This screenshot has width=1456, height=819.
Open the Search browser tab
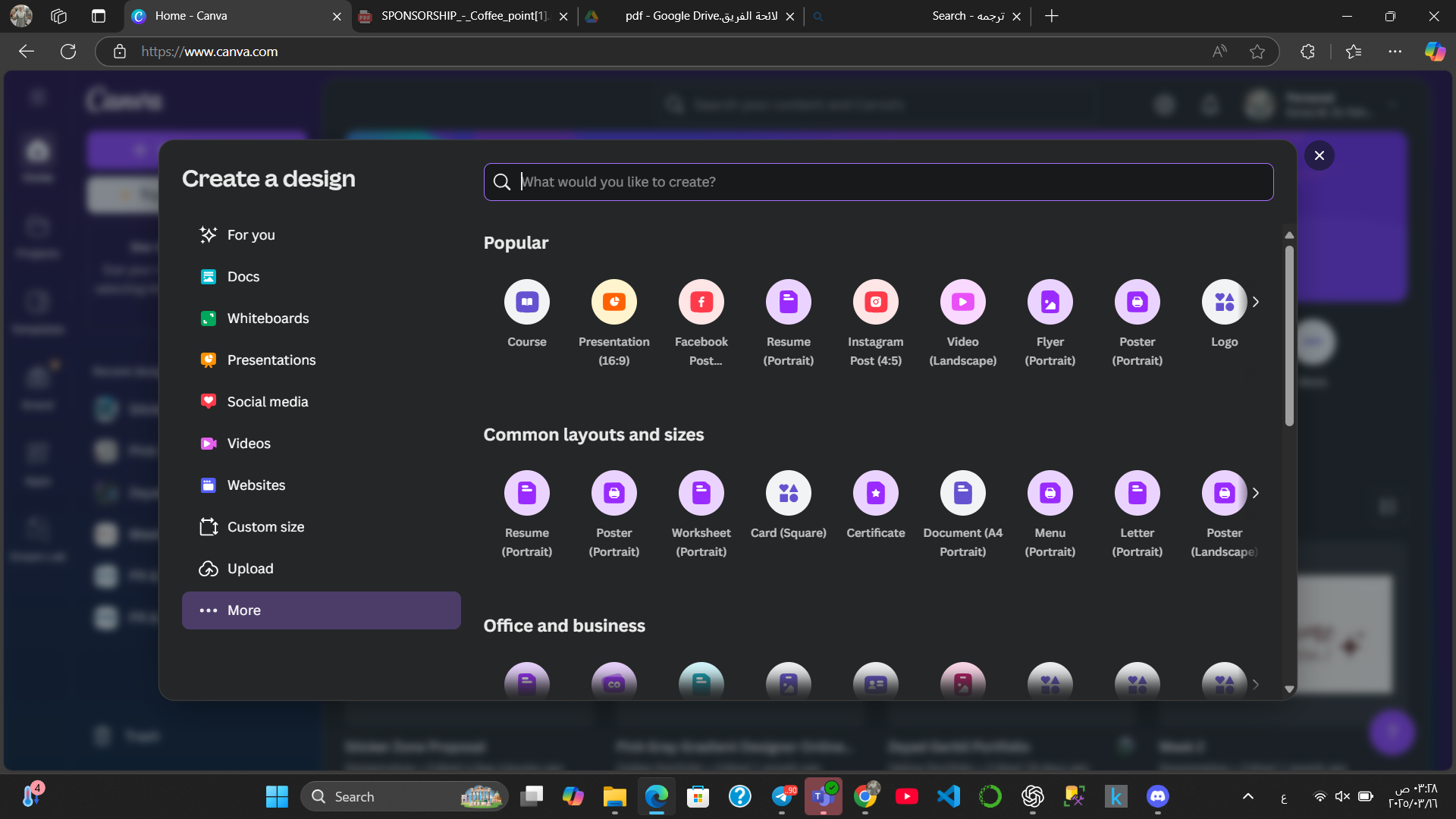(x=918, y=16)
